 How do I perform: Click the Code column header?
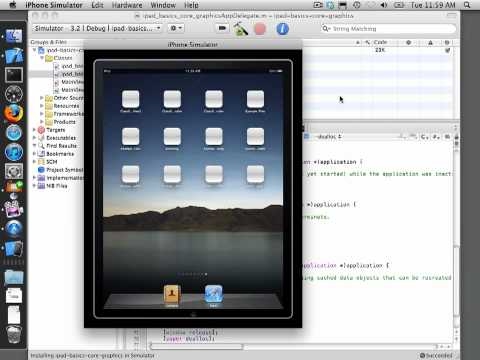coord(380,42)
